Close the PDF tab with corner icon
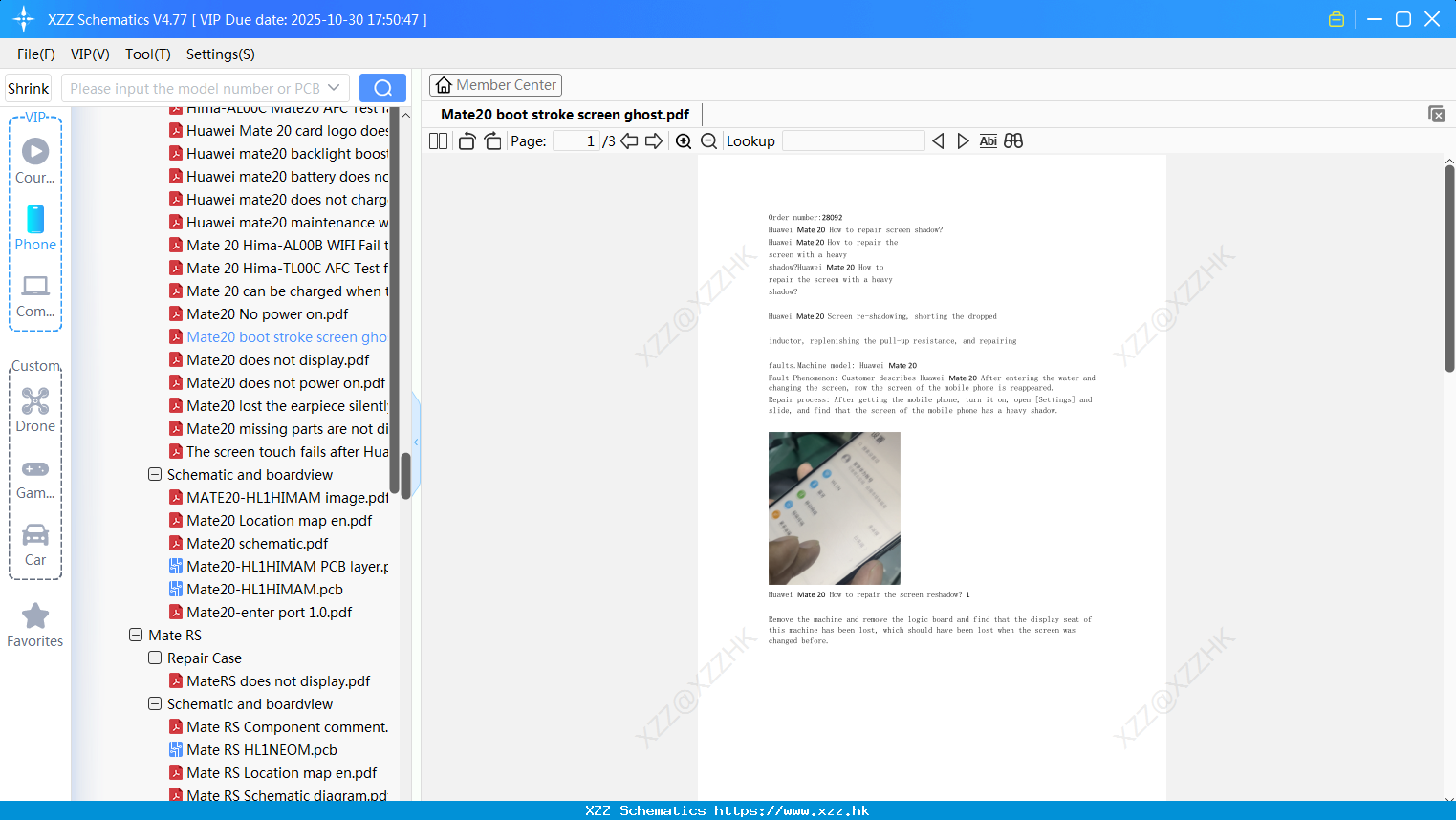 pyautogui.click(x=1436, y=114)
